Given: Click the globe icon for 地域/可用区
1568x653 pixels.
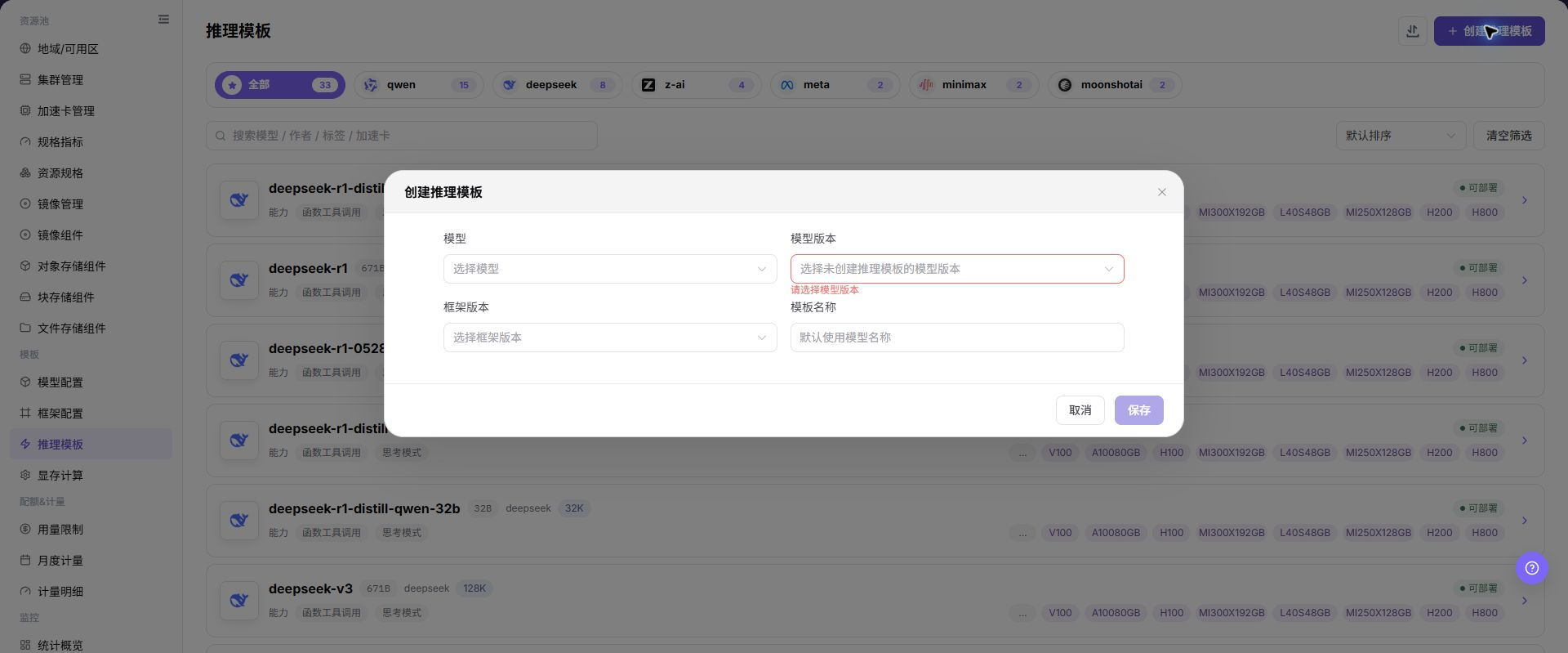Looking at the screenshot, I should click(x=25, y=49).
